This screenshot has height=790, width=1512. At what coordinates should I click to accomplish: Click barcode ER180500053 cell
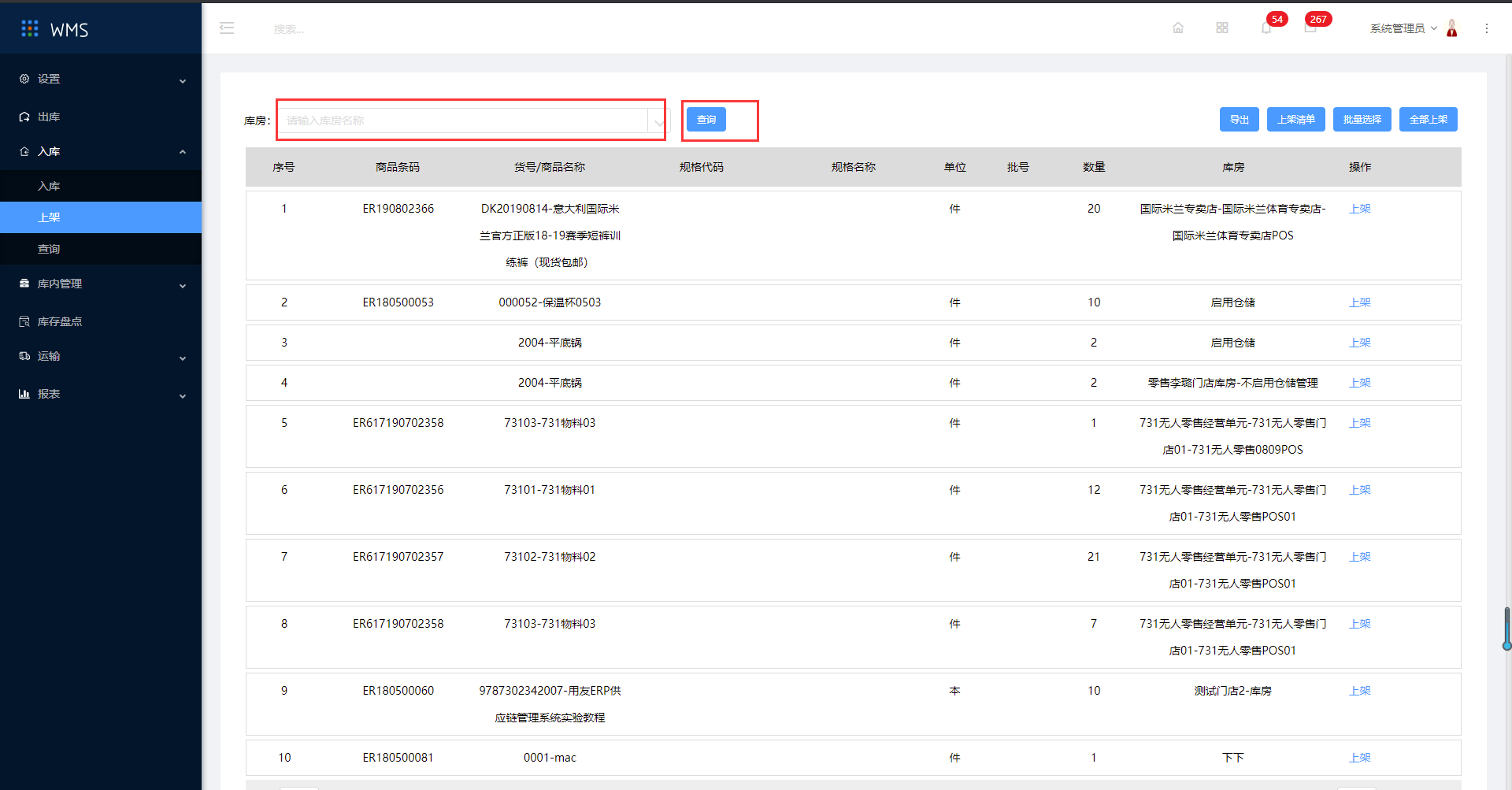pos(398,302)
